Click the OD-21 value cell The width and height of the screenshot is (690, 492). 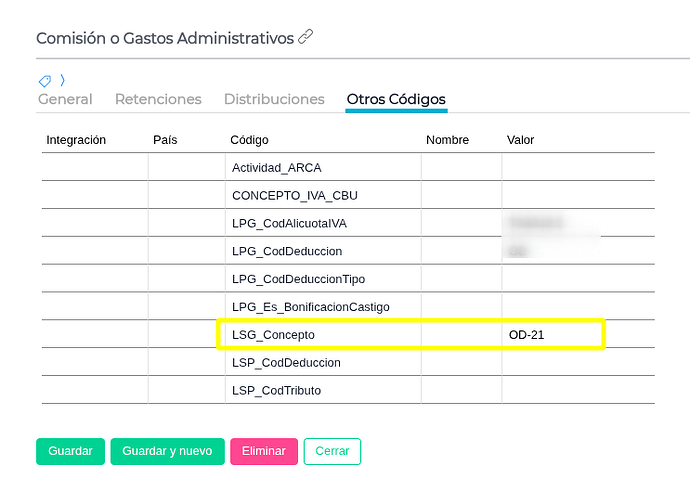pos(578,334)
